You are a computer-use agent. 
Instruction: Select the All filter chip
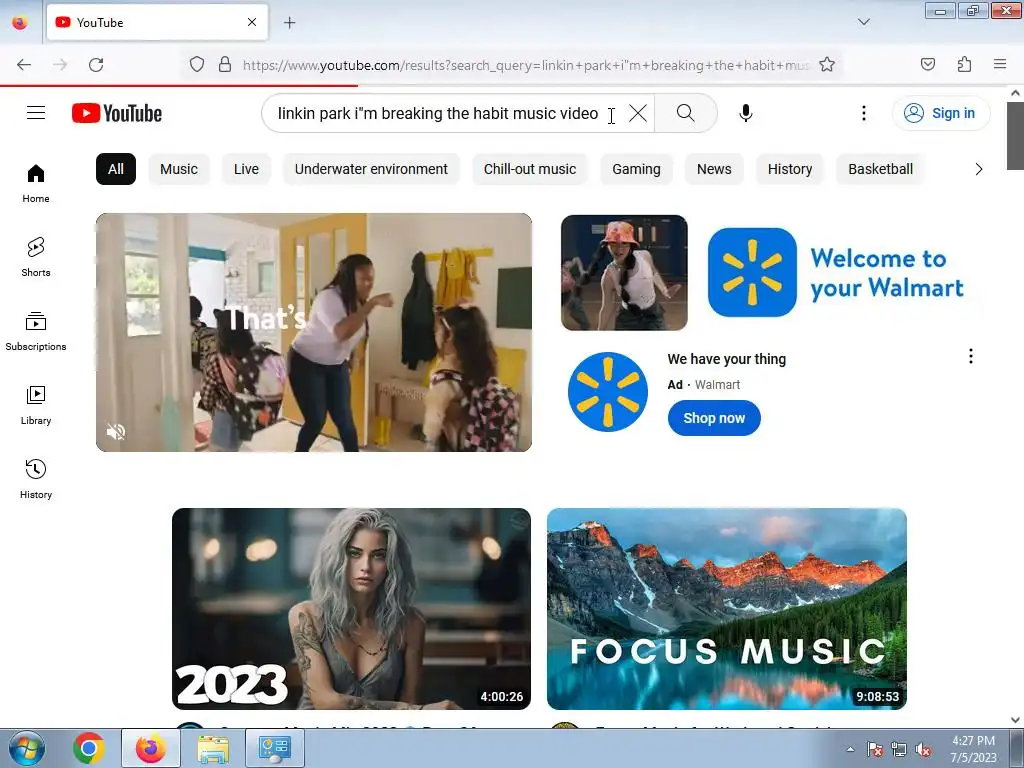pos(116,169)
